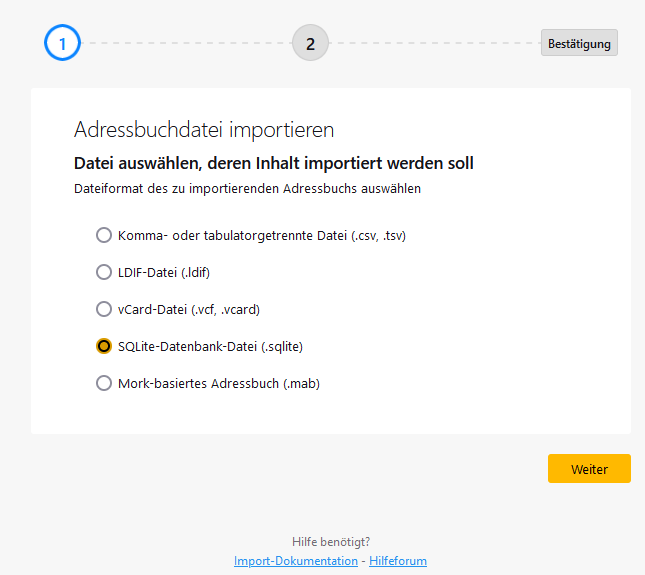The width and height of the screenshot is (645, 575).
Task: Pick the Mork-basiertes Adressbuch radio button
Action: coord(103,383)
